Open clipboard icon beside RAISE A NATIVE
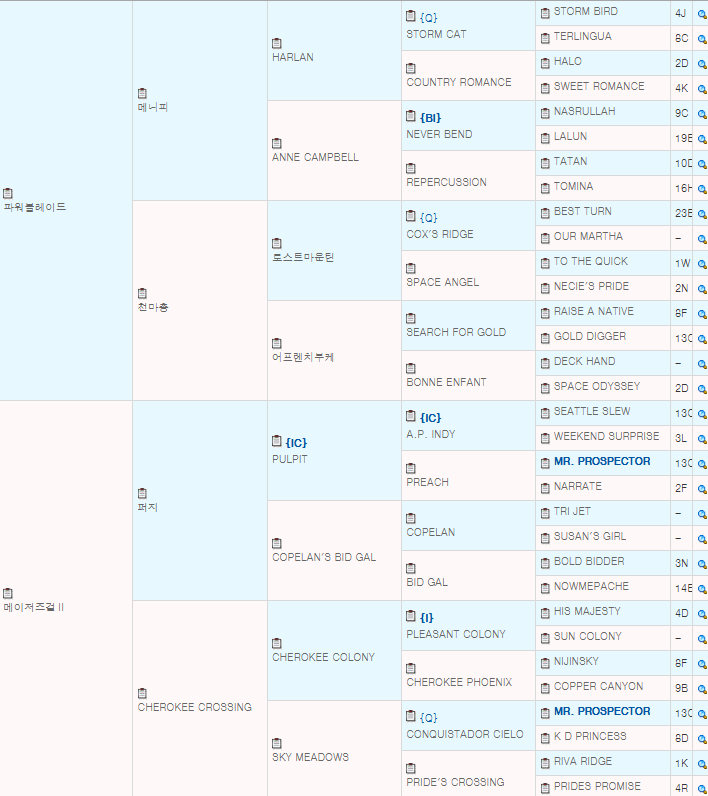The height and width of the screenshot is (796, 708). pos(545,313)
